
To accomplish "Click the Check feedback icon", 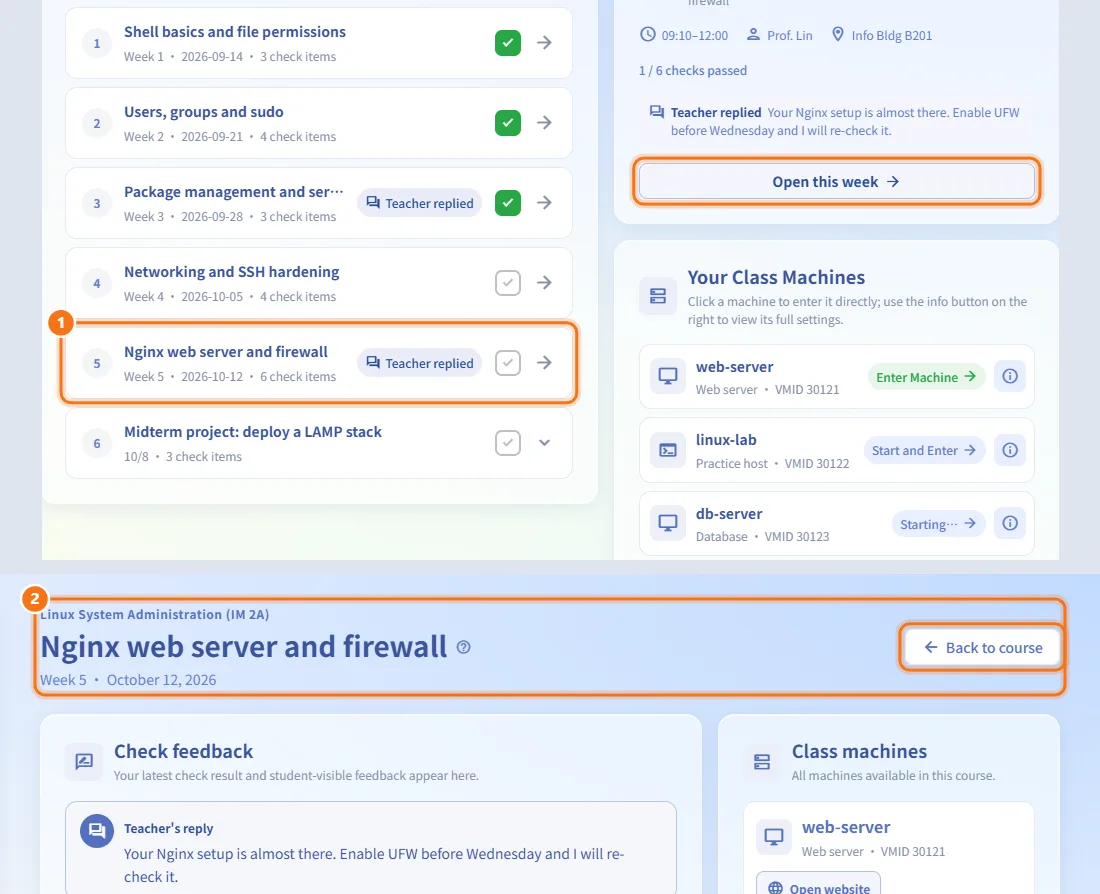I will [x=84, y=761].
